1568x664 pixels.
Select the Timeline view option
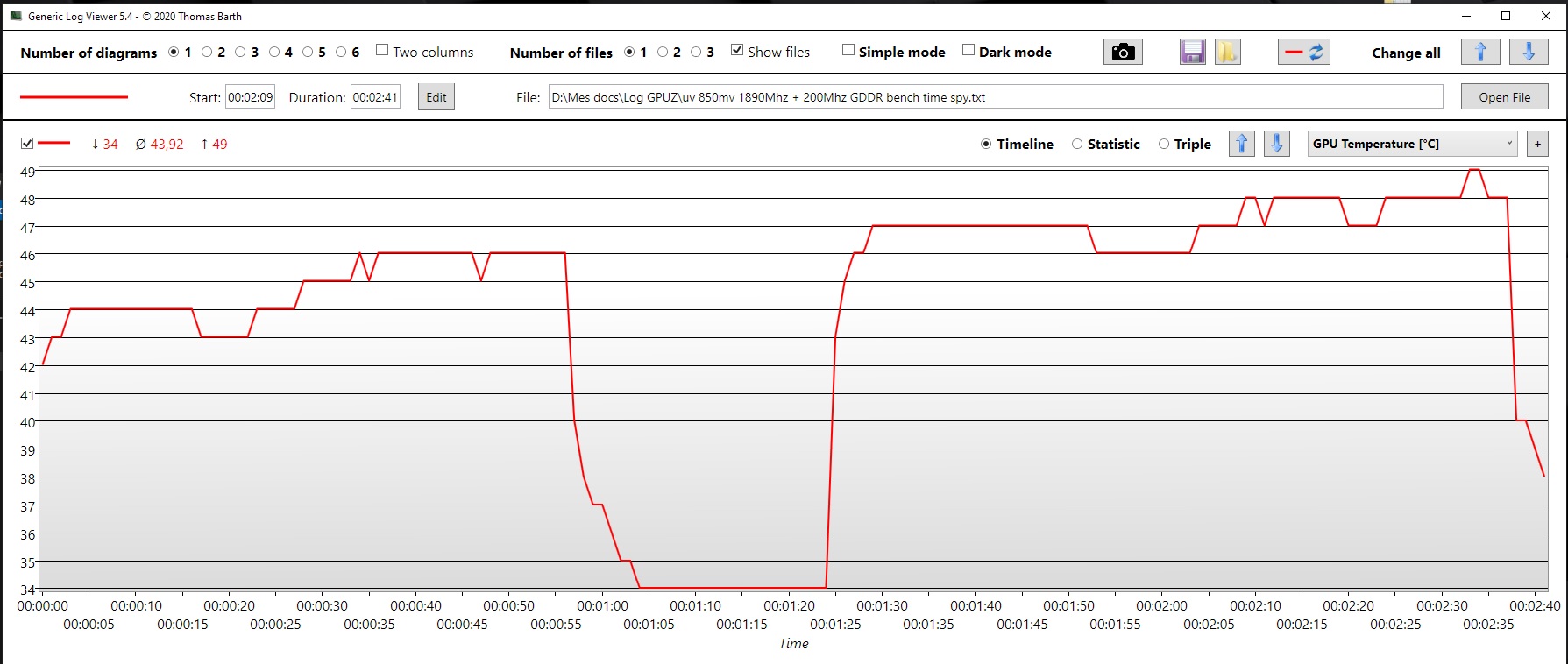click(986, 145)
